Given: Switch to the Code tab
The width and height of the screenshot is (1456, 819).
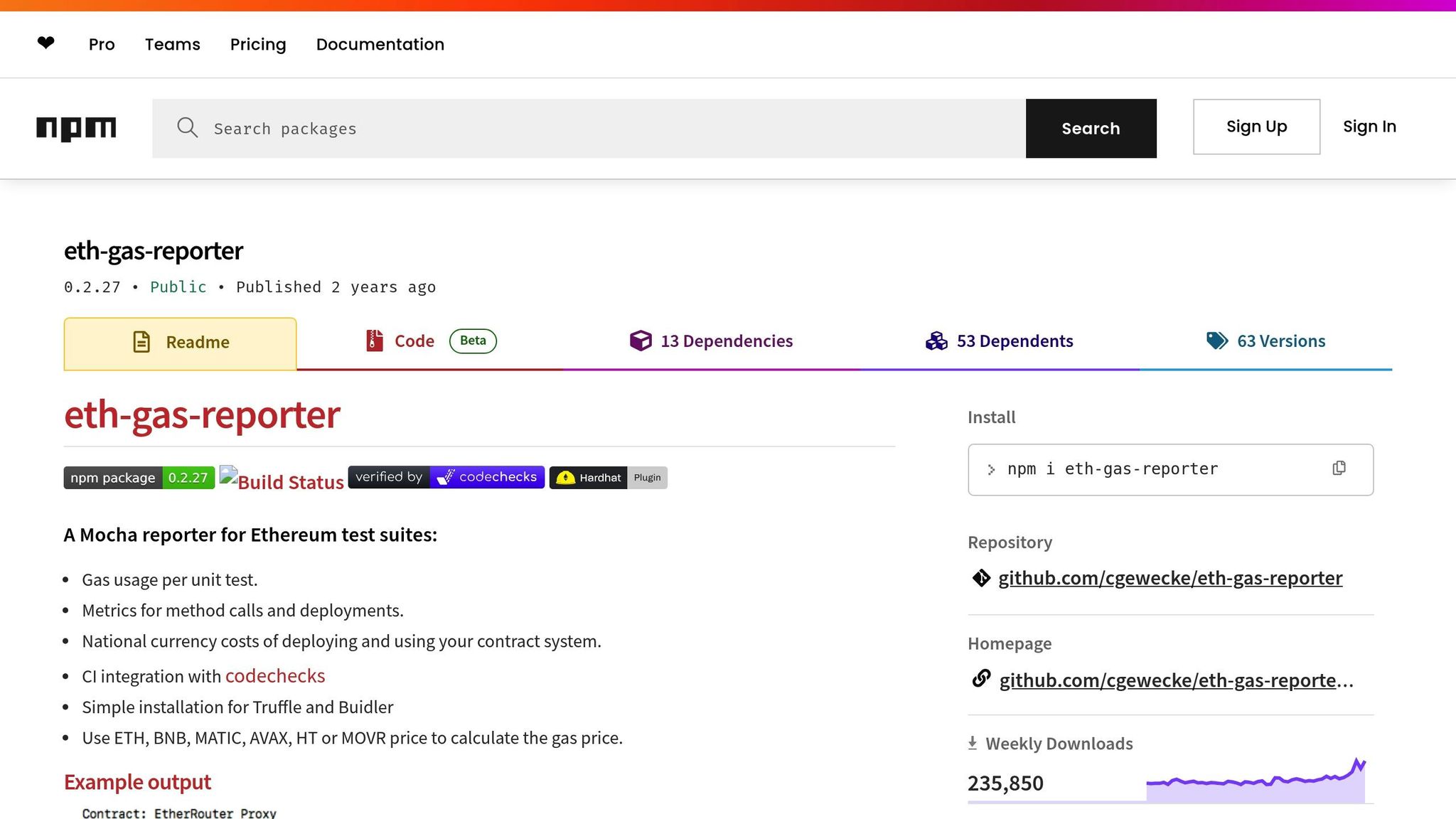Looking at the screenshot, I should point(430,342).
